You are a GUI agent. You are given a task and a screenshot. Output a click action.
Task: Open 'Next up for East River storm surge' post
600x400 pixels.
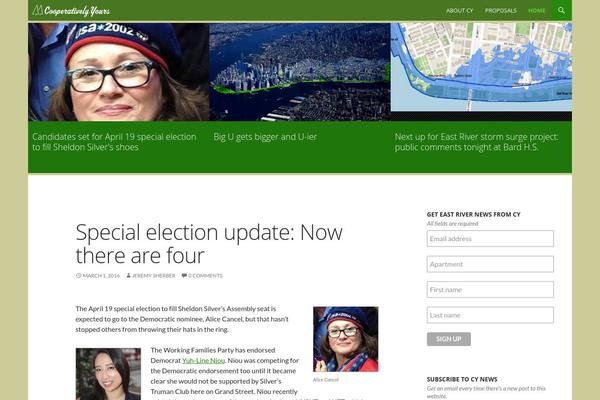(476, 142)
